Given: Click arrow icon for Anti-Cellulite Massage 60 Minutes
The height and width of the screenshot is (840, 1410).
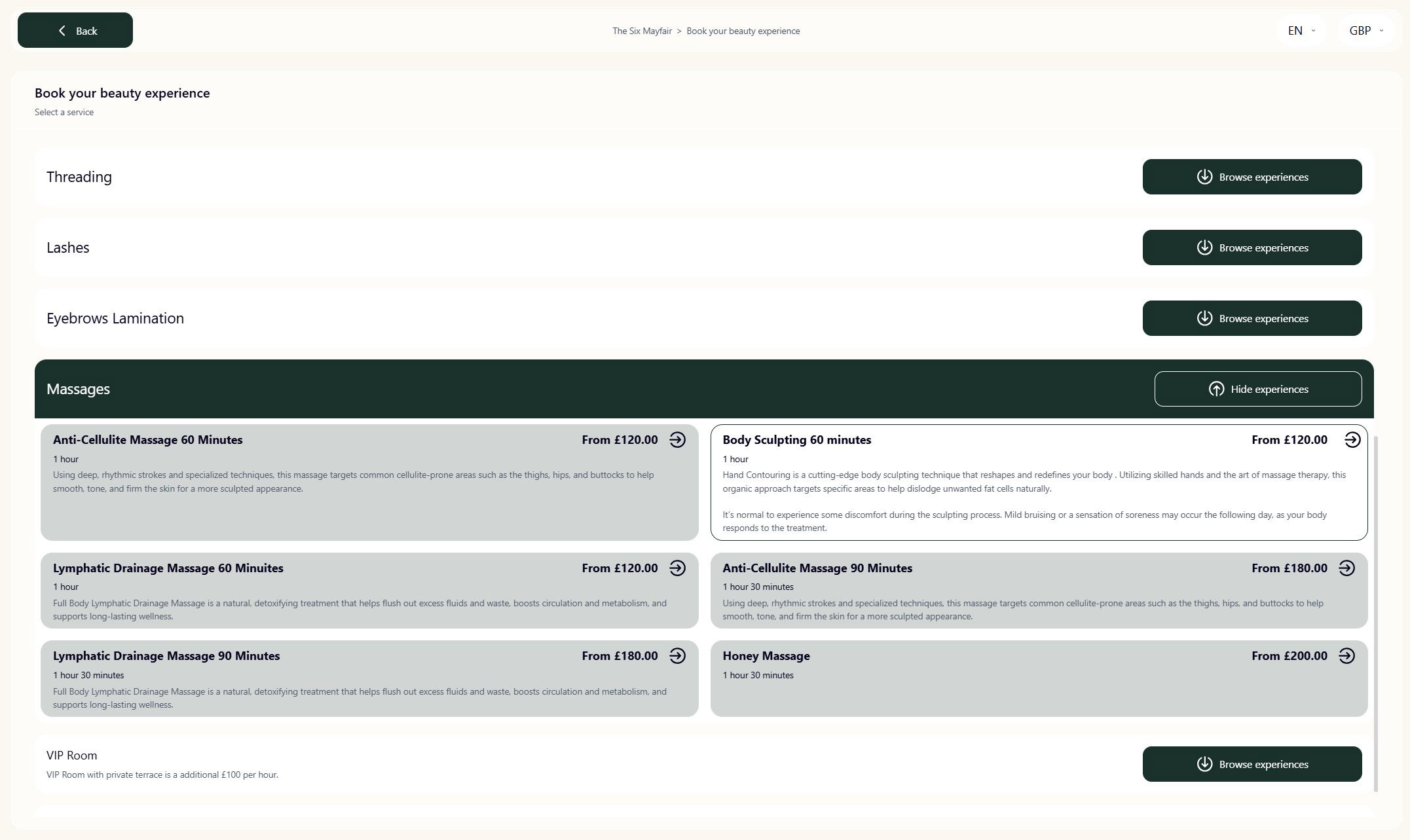Looking at the screenshot, I should pyautogui.click(x=677, y=440).
